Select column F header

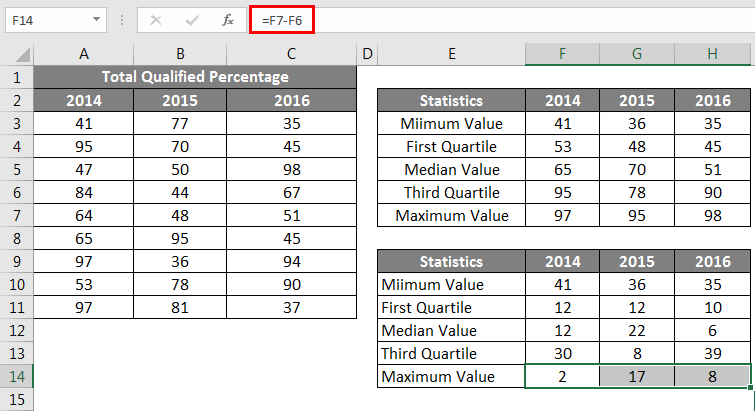(562, 54)
